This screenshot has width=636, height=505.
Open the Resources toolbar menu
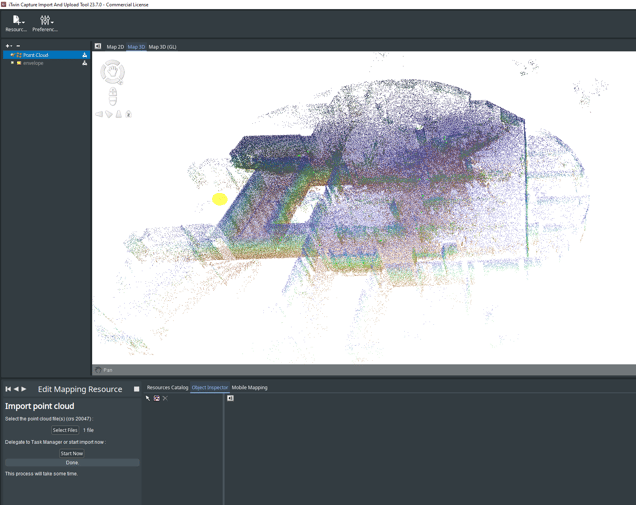point(16,23)
